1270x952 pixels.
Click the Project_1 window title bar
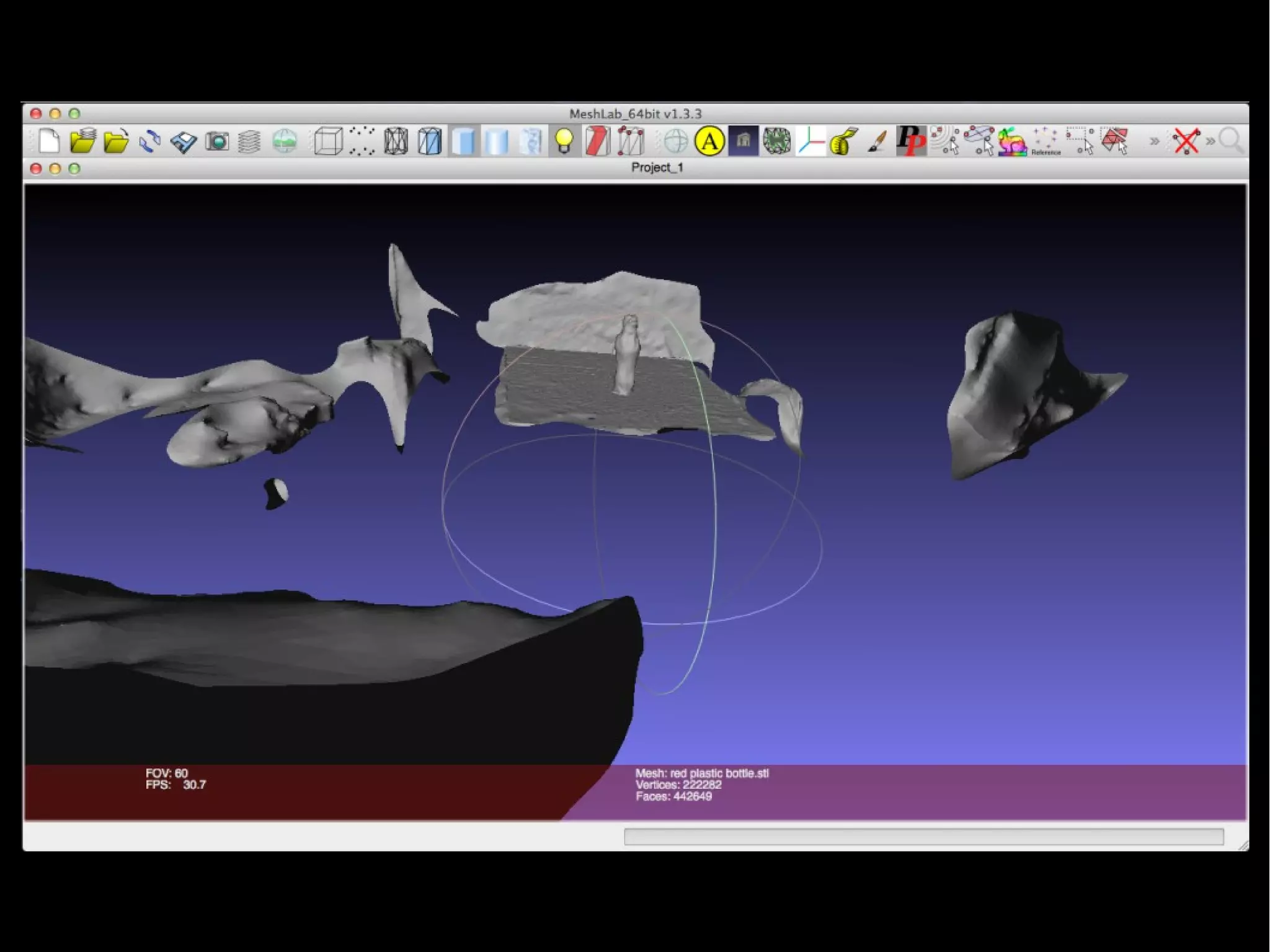[x=657, y=167]
